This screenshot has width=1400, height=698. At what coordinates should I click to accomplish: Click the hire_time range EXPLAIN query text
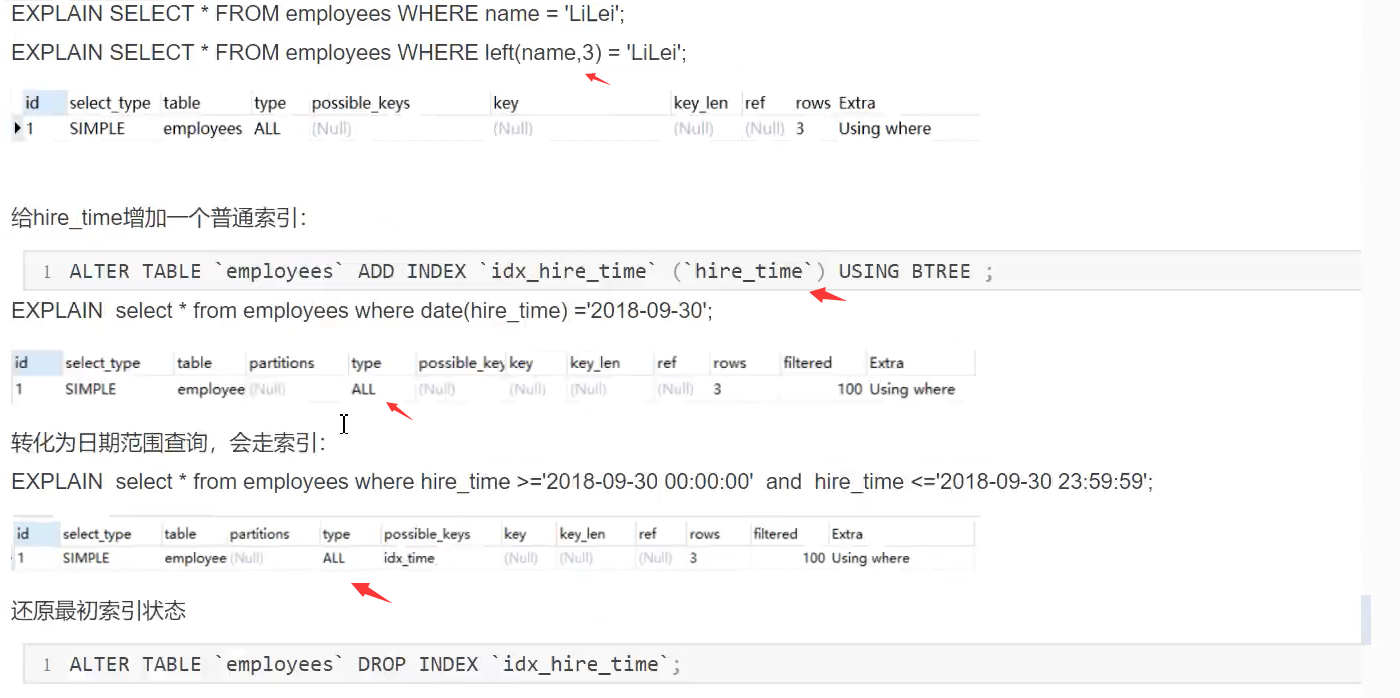pos(582,482)
